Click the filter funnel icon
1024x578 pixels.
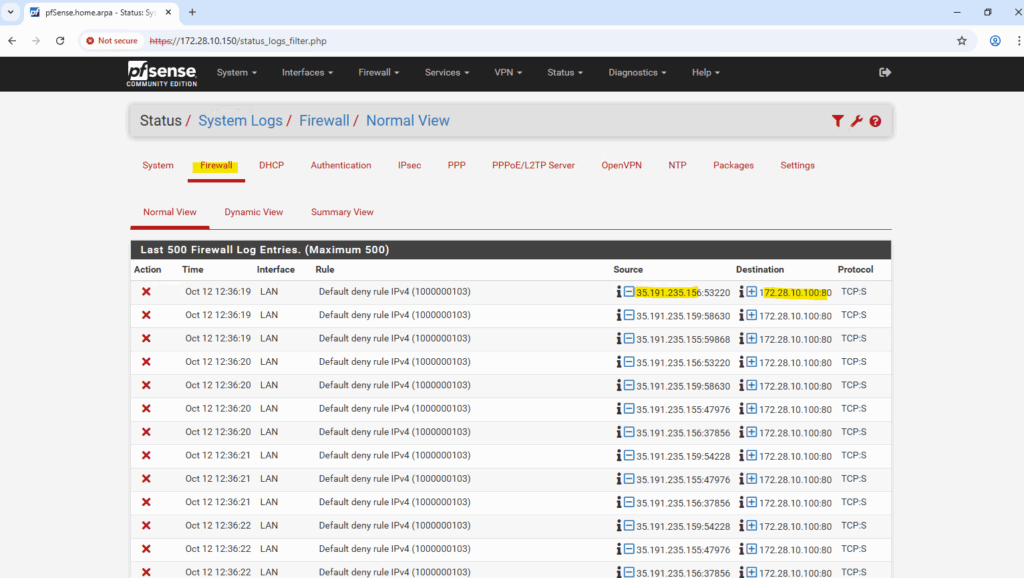838,121
